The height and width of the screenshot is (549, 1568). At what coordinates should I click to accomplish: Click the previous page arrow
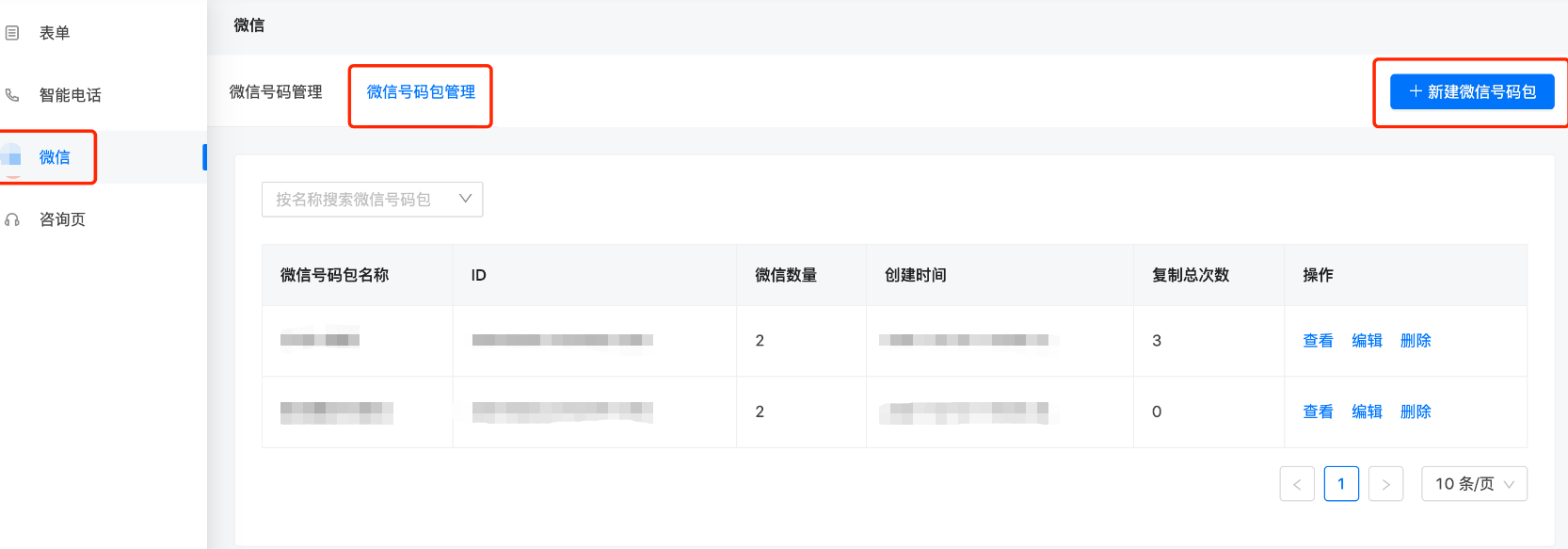1296,483
